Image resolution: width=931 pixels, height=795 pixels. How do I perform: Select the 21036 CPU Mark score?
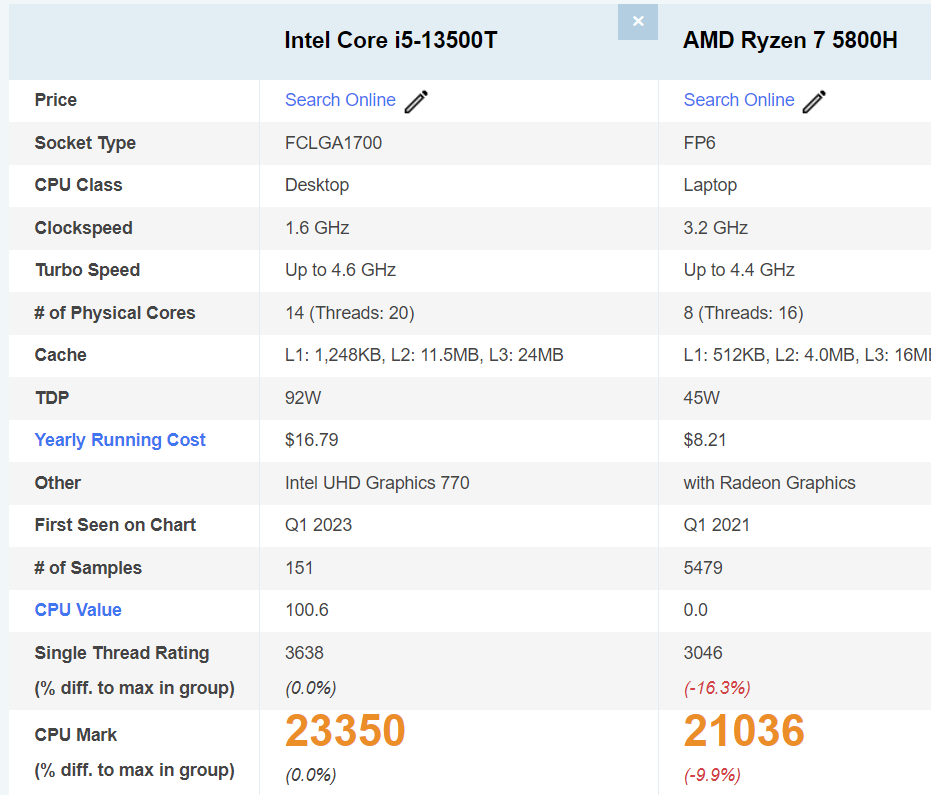click(744, 731)
